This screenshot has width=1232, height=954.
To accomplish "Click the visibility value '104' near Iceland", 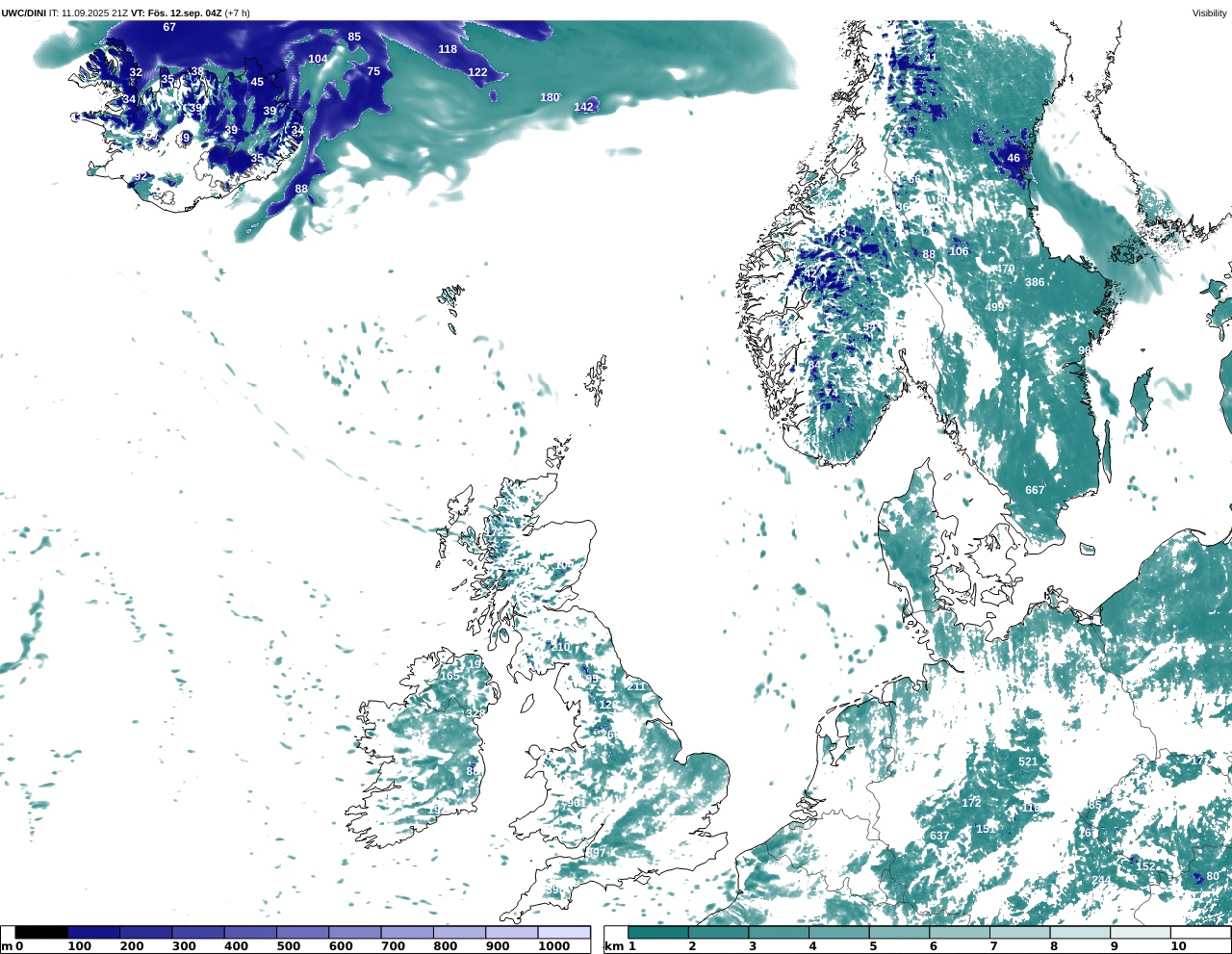I will (x=318, y=59).
